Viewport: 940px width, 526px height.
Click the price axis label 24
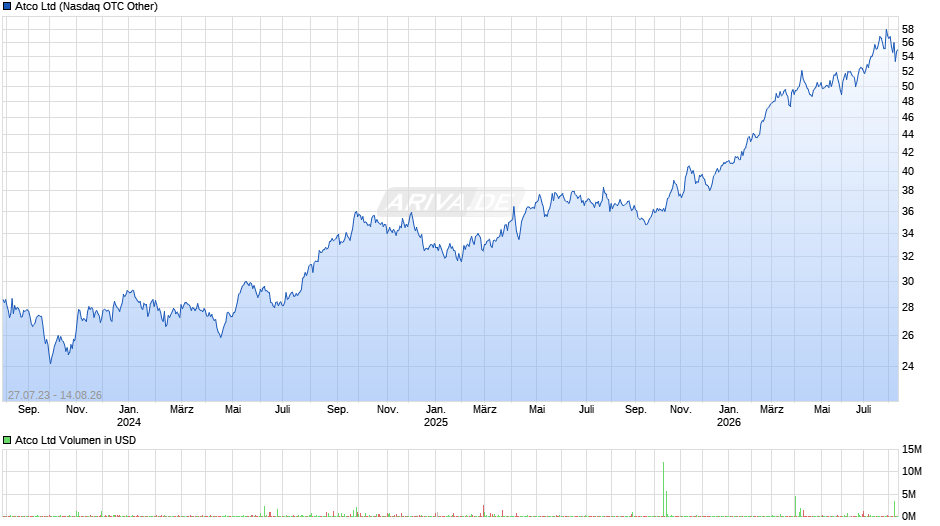pyautogui.click(x=908, y=366)
